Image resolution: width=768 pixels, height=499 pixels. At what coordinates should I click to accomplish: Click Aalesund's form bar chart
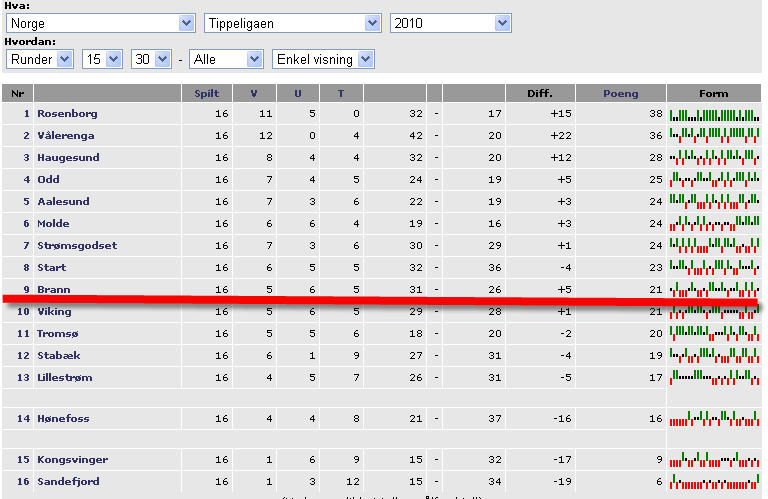(x=714, y=202)
